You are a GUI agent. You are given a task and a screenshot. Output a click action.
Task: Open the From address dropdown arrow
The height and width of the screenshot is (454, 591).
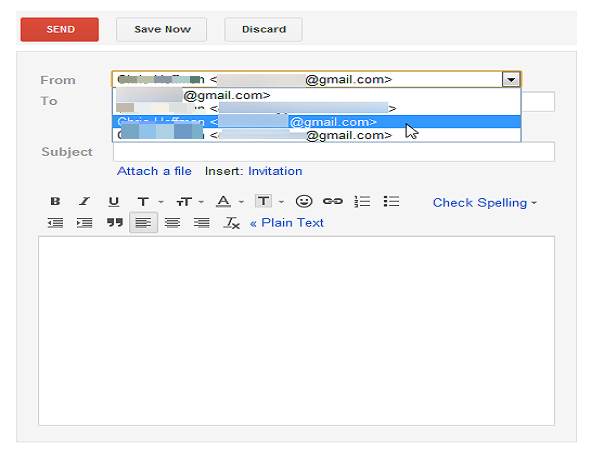511,79
